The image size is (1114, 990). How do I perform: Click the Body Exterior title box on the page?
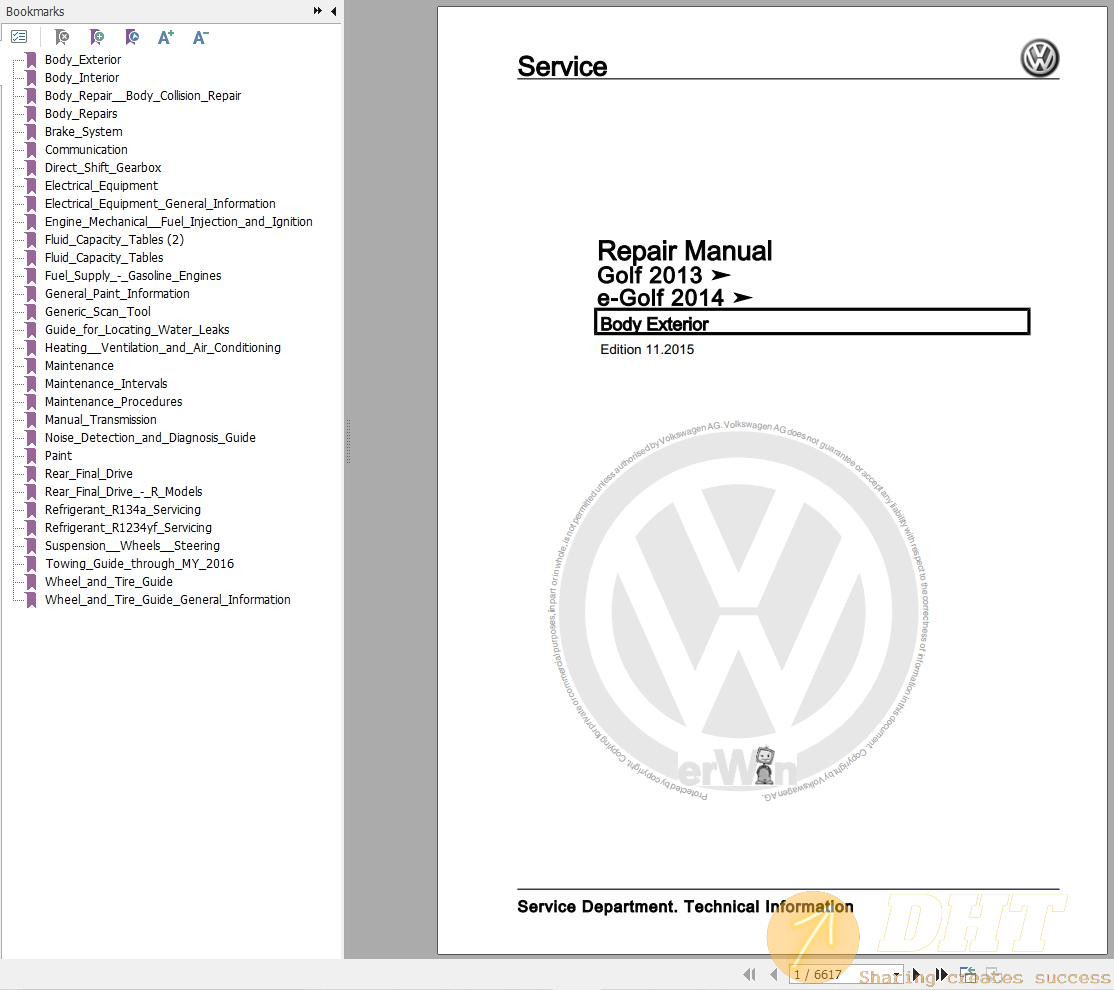pos(812,322)
